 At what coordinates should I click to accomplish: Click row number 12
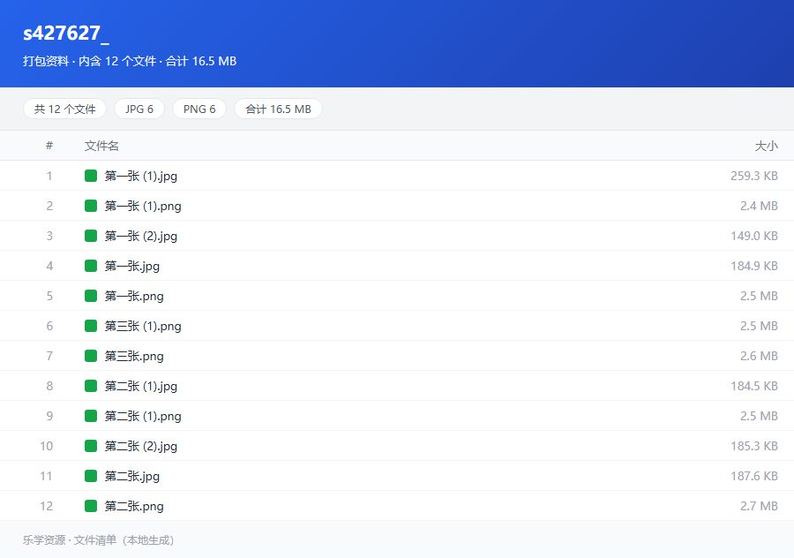pos(46,506)
